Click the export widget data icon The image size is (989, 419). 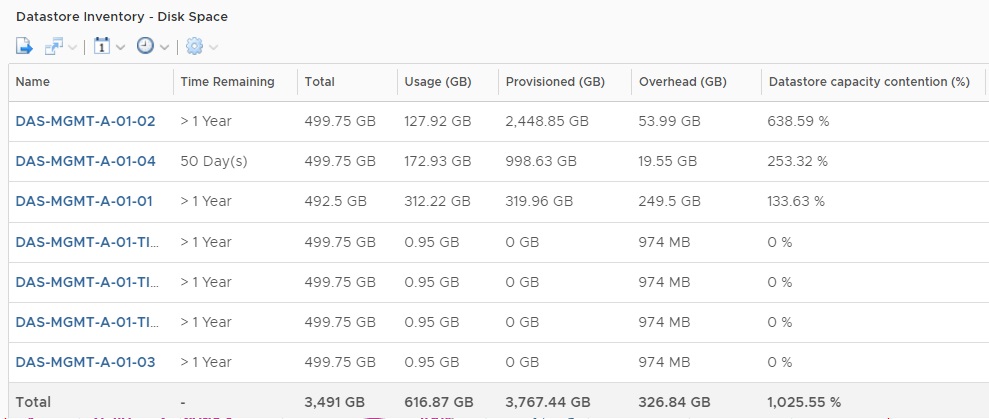coord(24,46)
